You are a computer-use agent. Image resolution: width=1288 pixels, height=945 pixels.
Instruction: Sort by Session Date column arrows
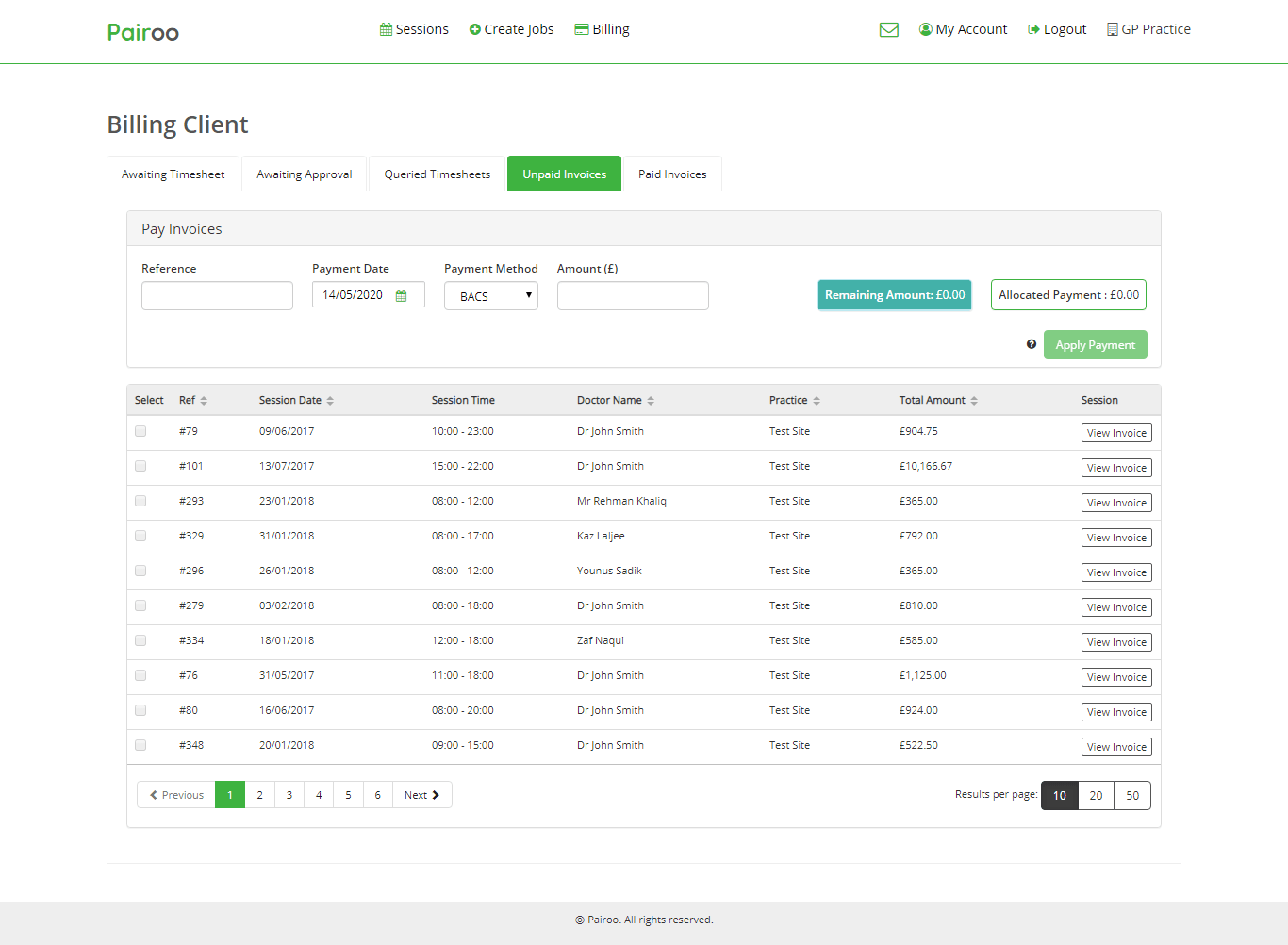(330, 401)
